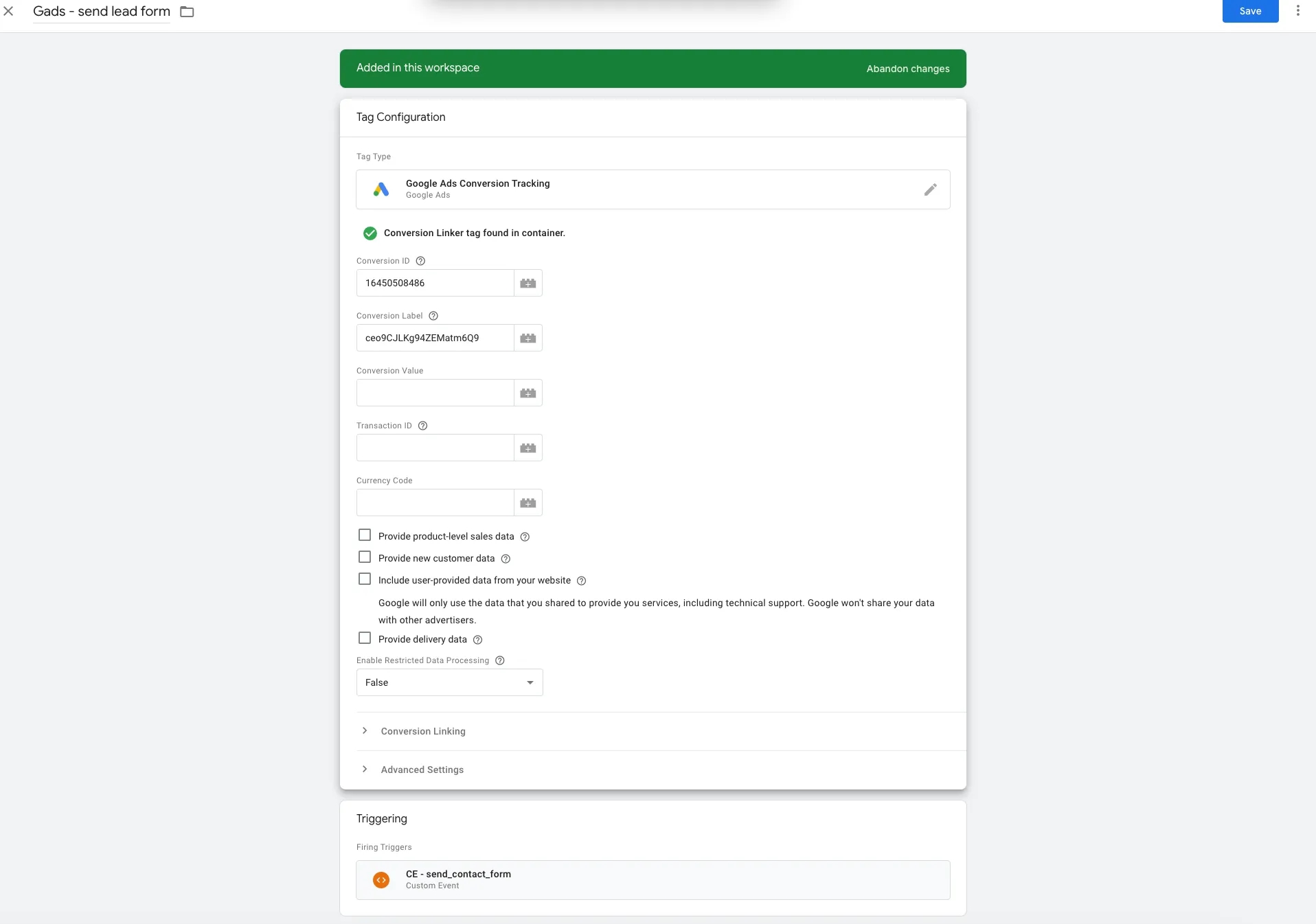Click the Google Ads logo icon

click(381, 189)
